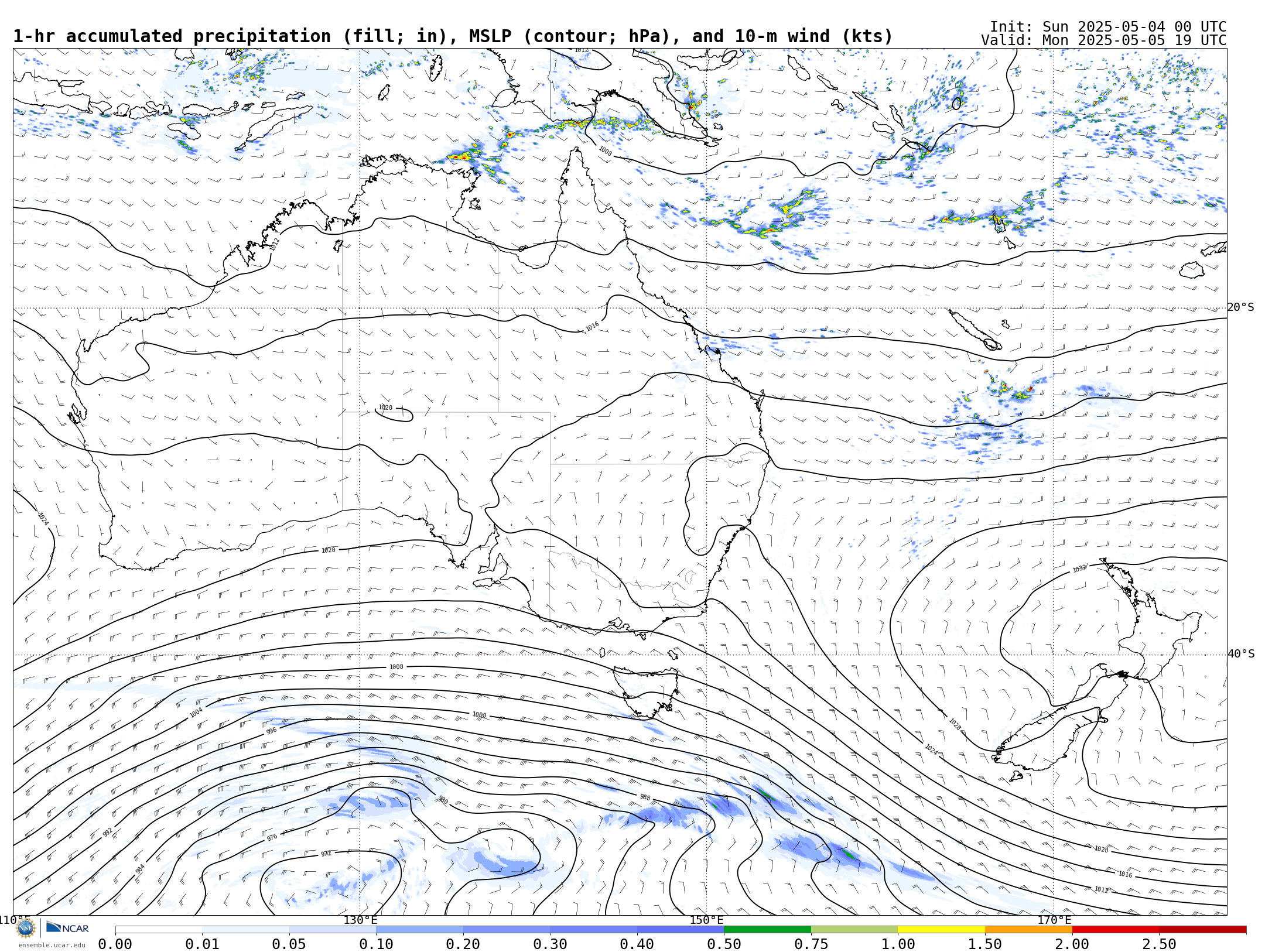The width and height of the screenshot is (1265, 952).
Task: Pick the dark red colorbar segment above 2.50
Action: point(1202,930)
